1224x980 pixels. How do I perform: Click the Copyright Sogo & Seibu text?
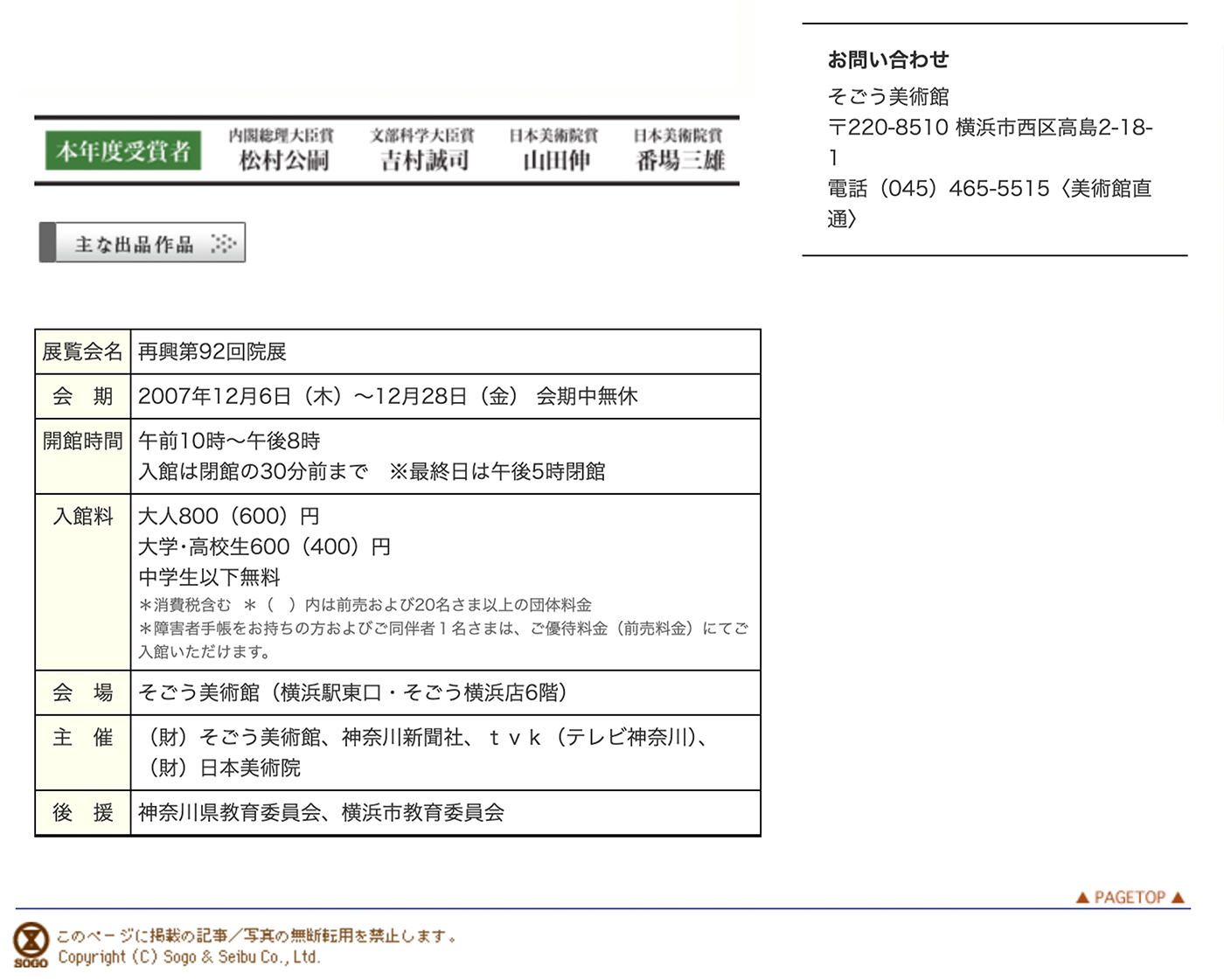click(189, 957)
